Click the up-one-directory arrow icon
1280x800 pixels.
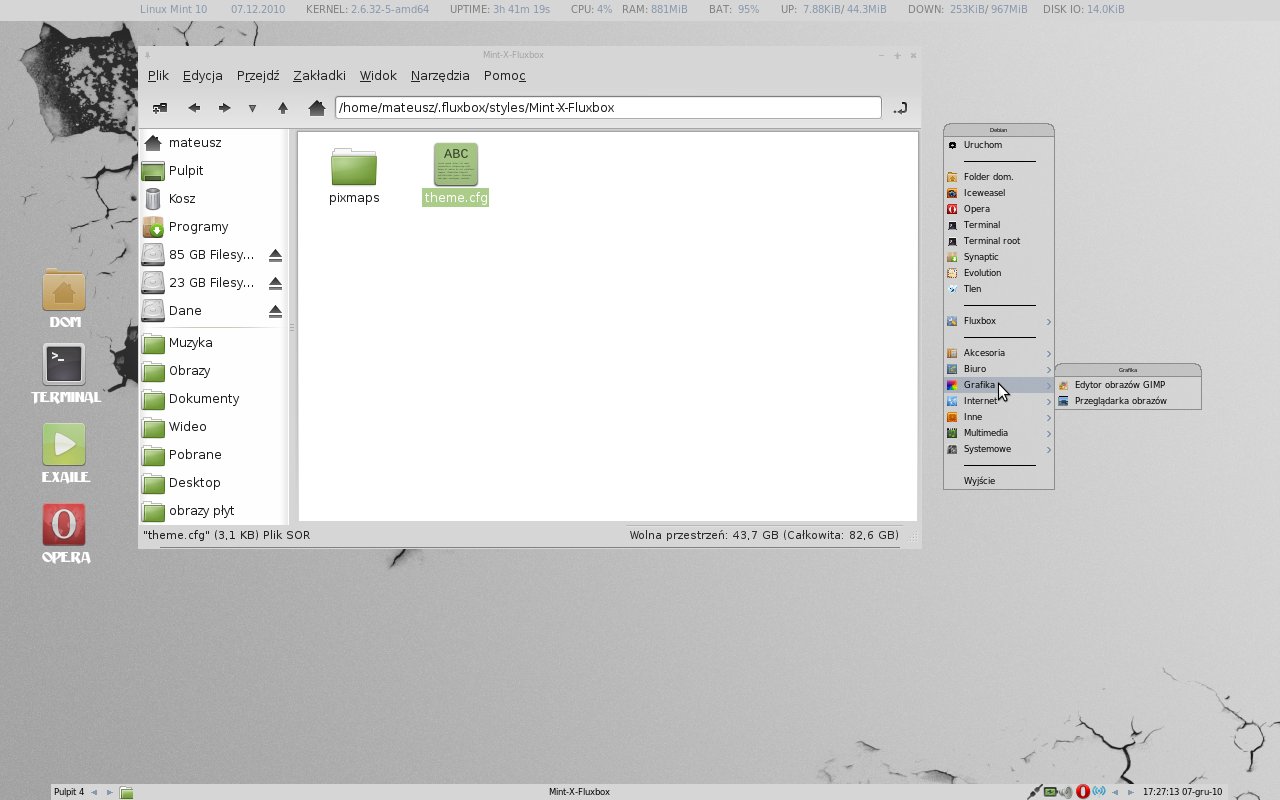click(283, 108)
